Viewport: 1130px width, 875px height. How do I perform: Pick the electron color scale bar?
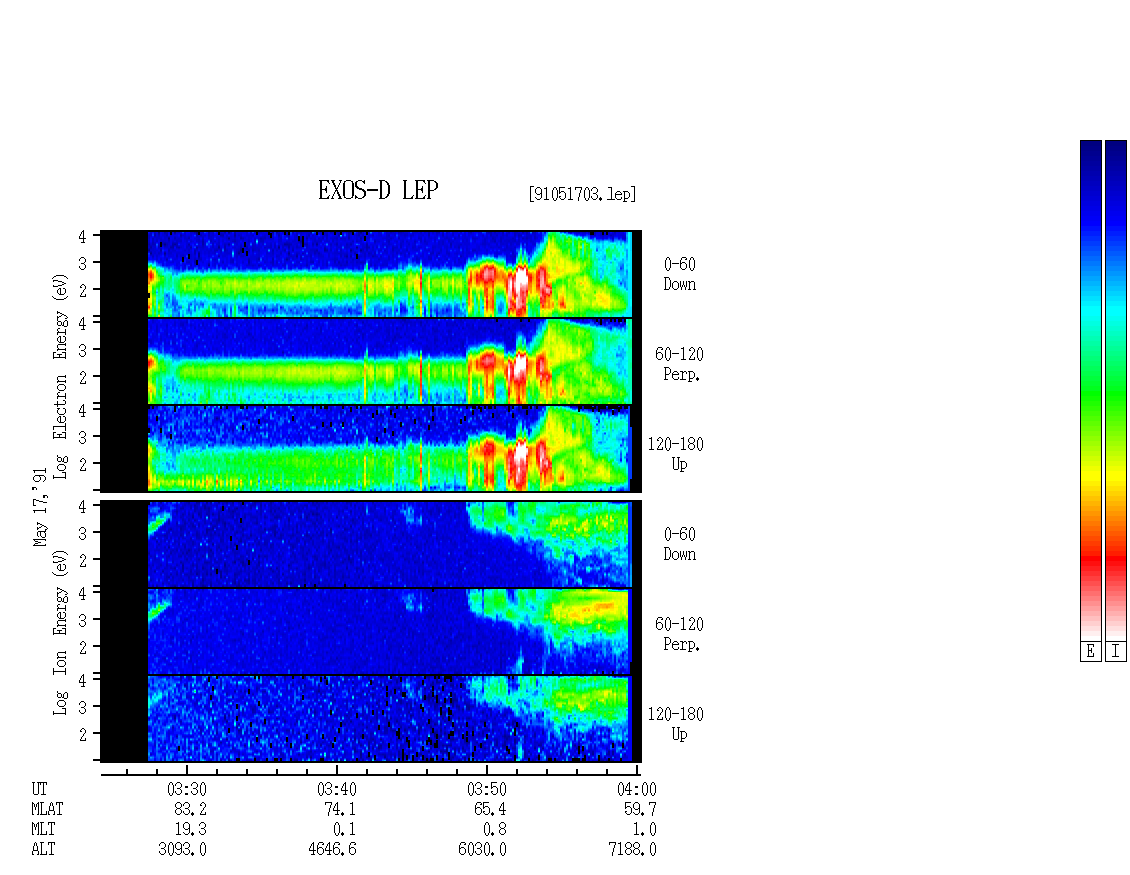click(x=1090, y=390)
